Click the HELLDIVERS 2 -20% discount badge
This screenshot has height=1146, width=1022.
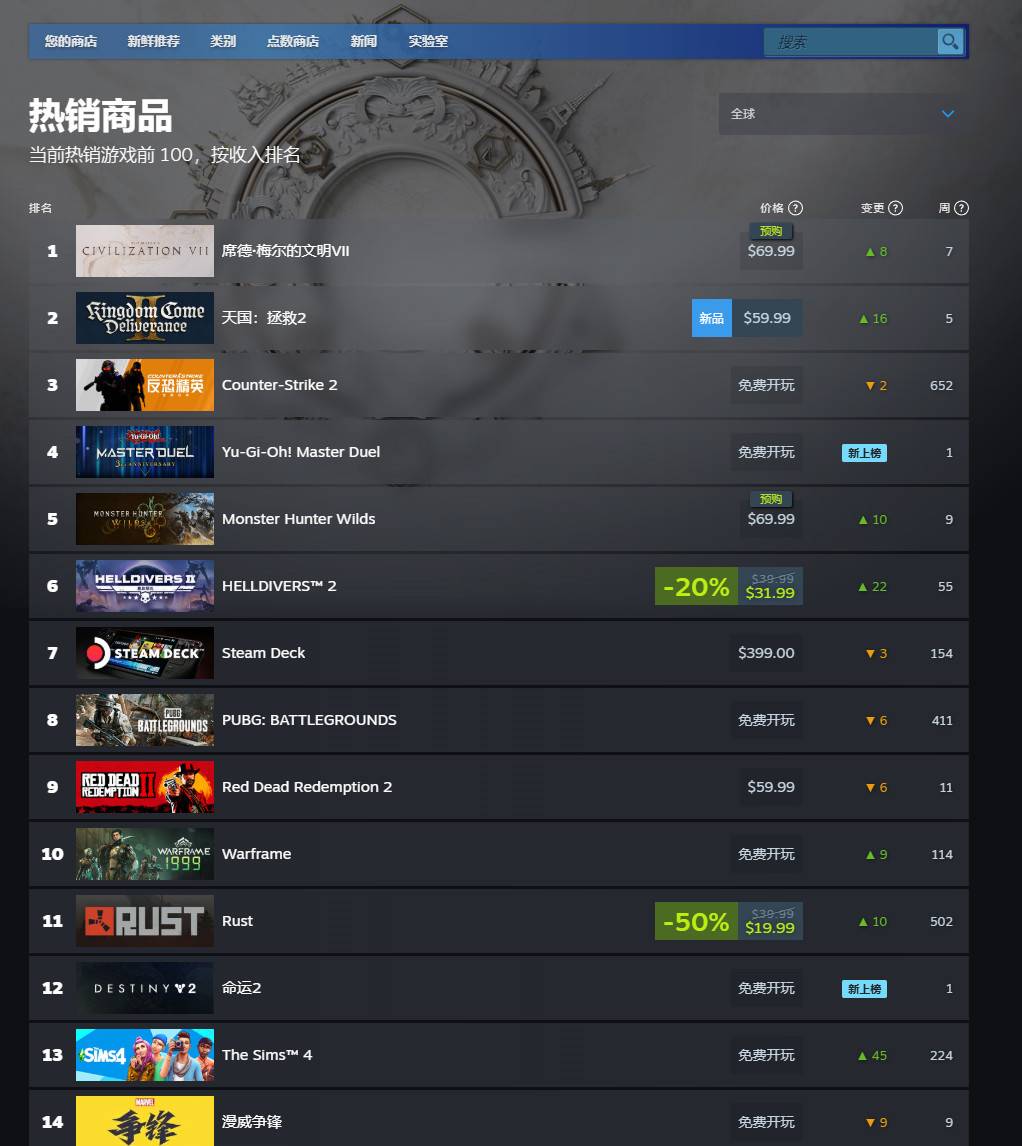[x=696, y=586]
